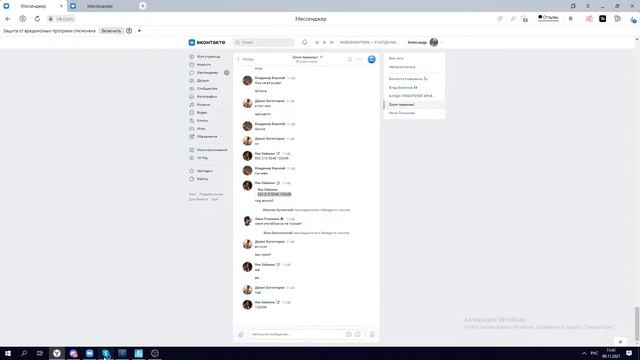Go back with the browser back arrow
The height and width of the screenshot is (360, 640).
[8, 19]
